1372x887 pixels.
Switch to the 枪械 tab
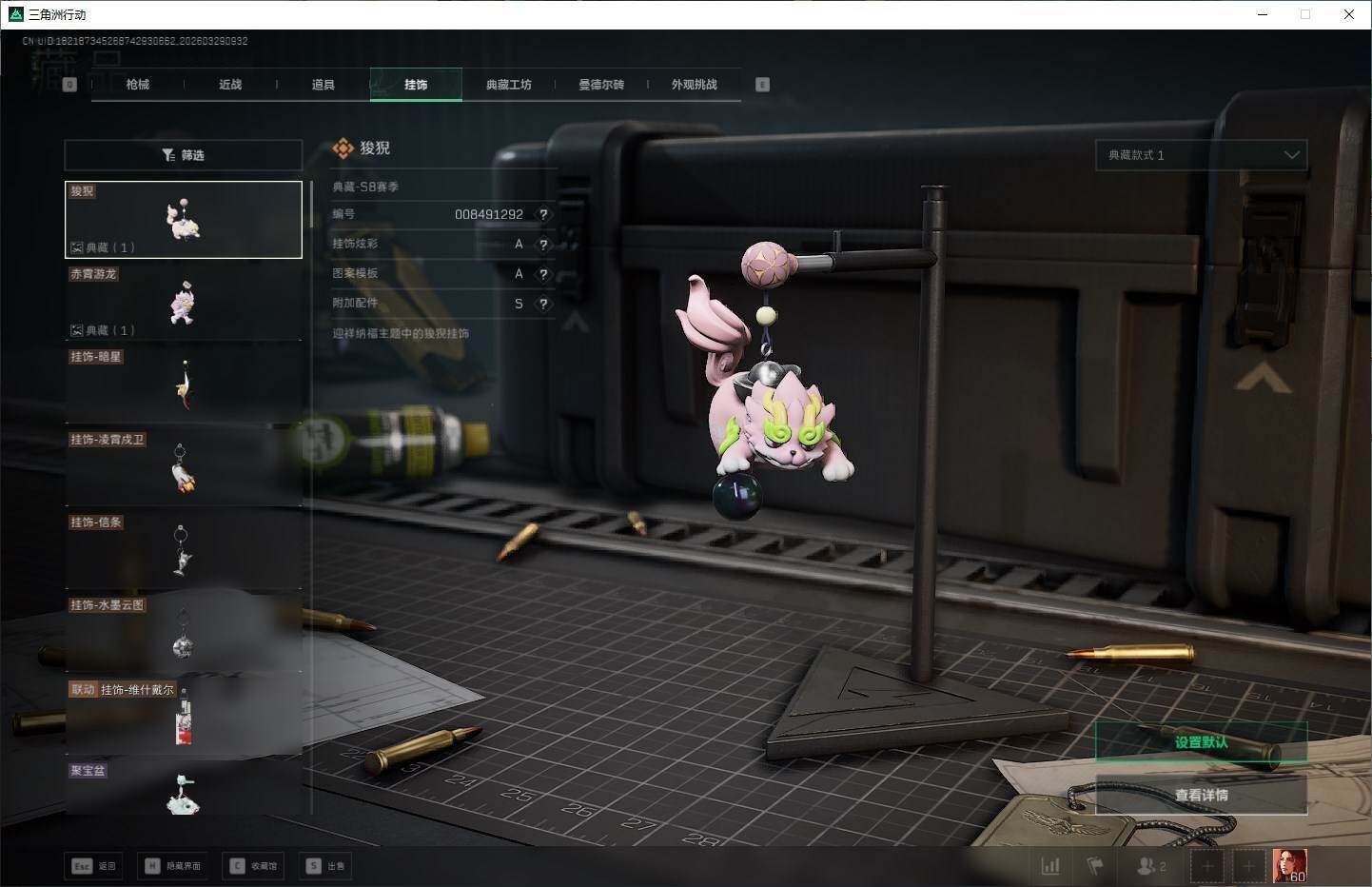pyautogui.click(x=137, y=85)
